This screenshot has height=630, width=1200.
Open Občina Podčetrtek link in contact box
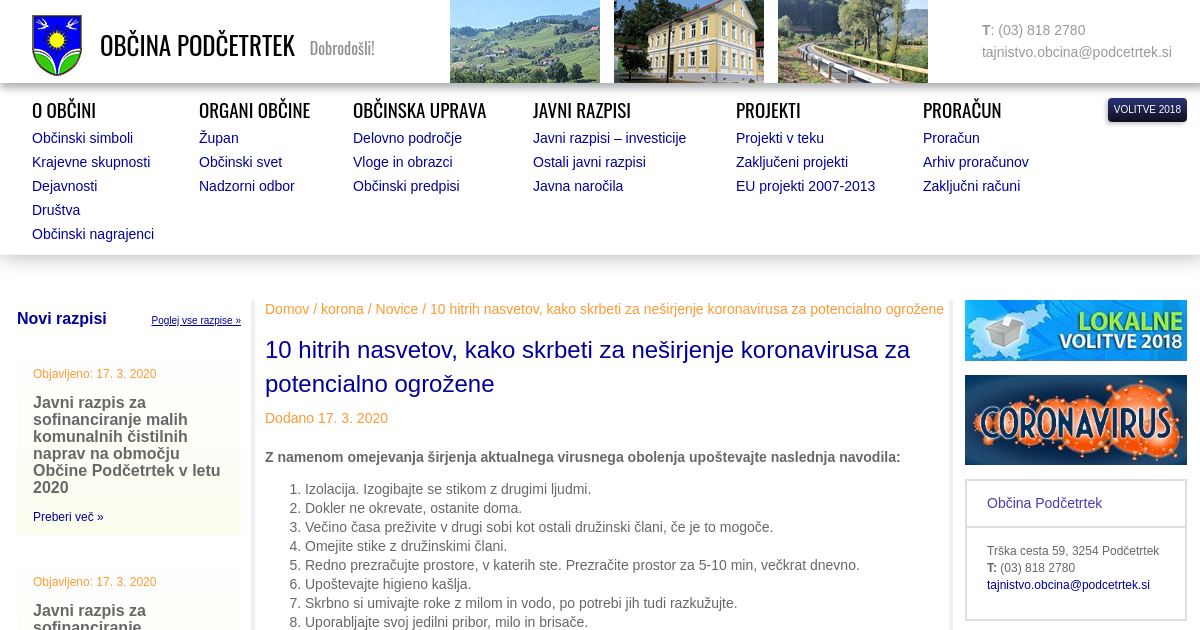point(1044,503)
